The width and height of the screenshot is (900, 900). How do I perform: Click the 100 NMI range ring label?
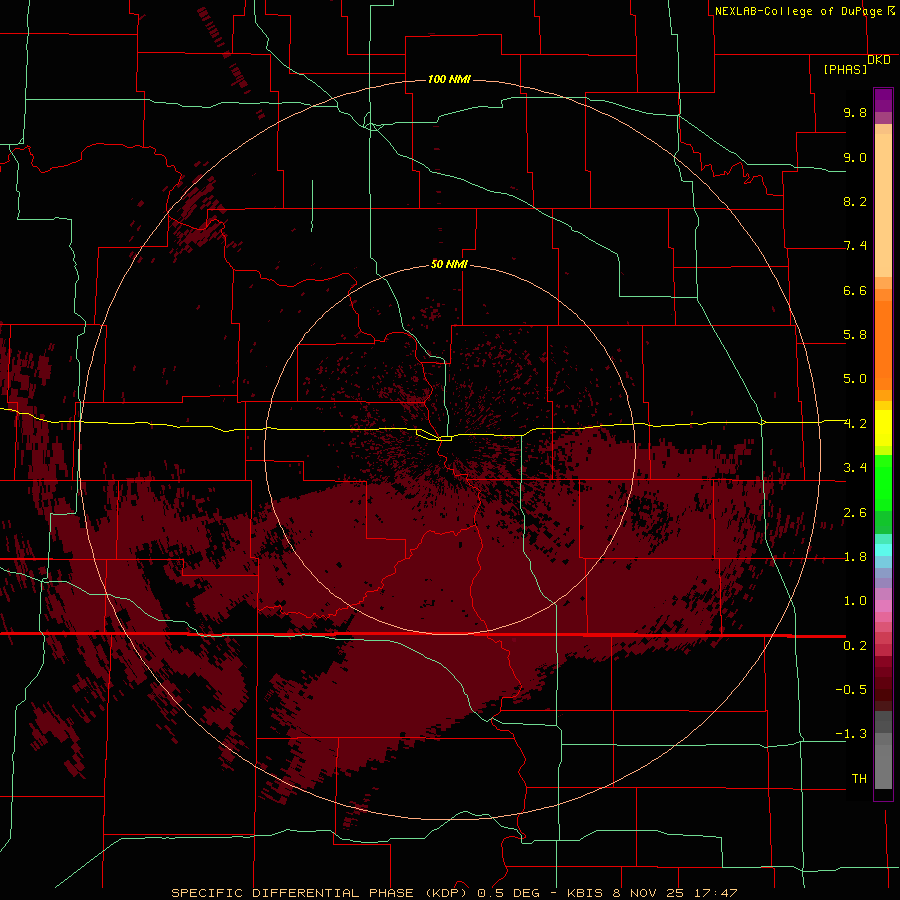(x=449, y=79)
